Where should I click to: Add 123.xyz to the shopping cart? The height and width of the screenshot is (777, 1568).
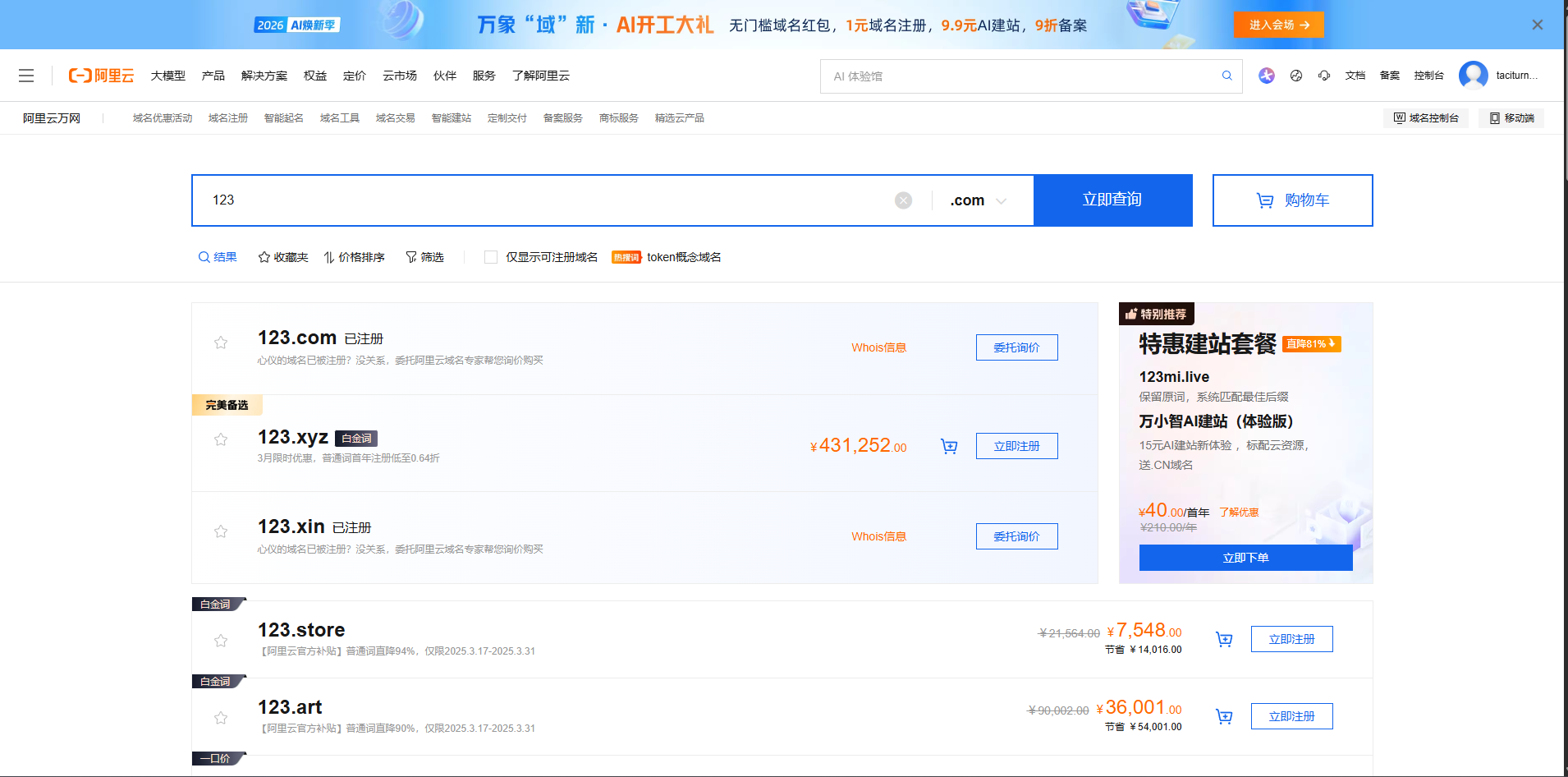(x=949, y=446)
